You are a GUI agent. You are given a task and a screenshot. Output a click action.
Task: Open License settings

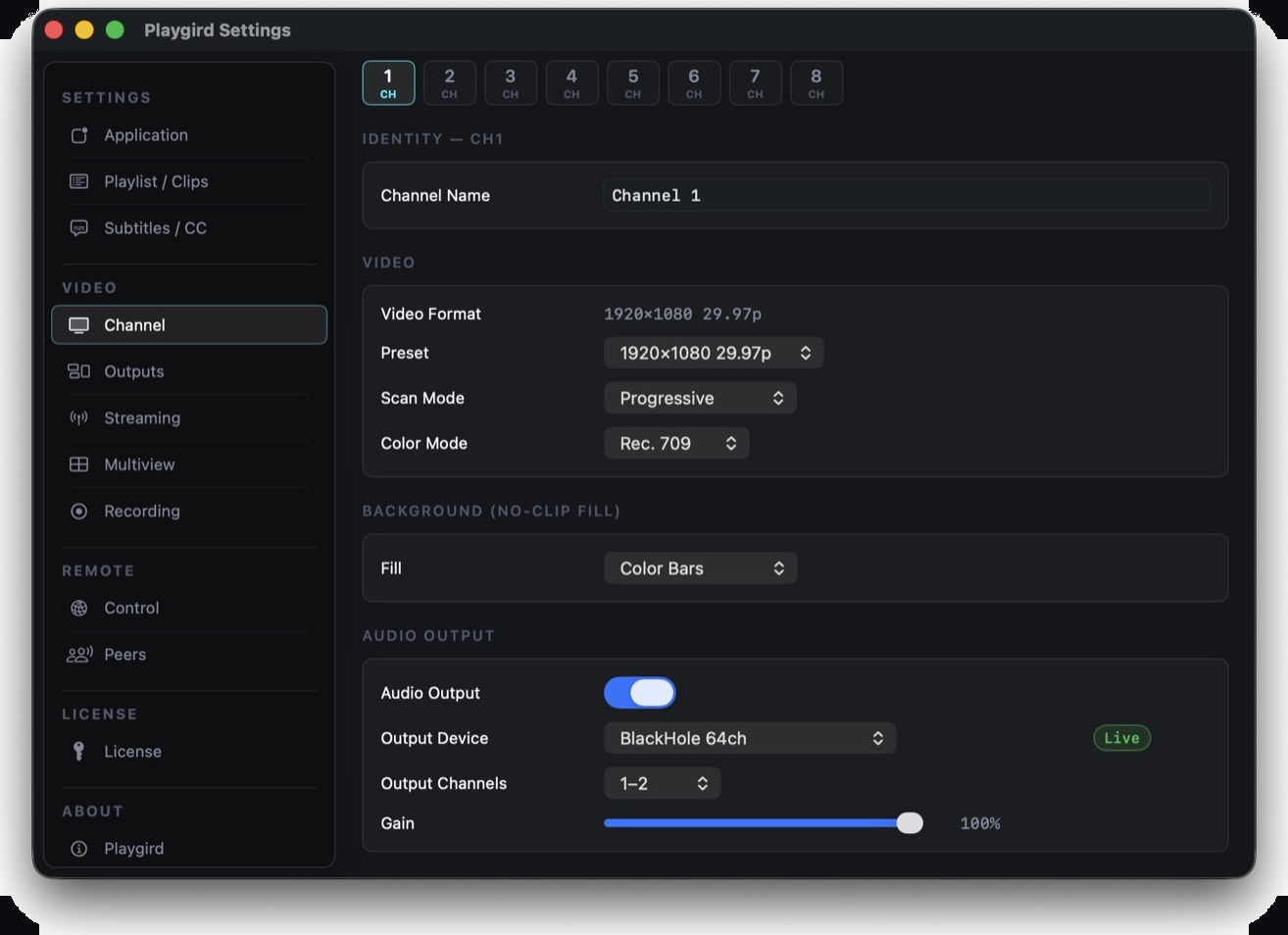pyautogui.click(x=189, y=752)
